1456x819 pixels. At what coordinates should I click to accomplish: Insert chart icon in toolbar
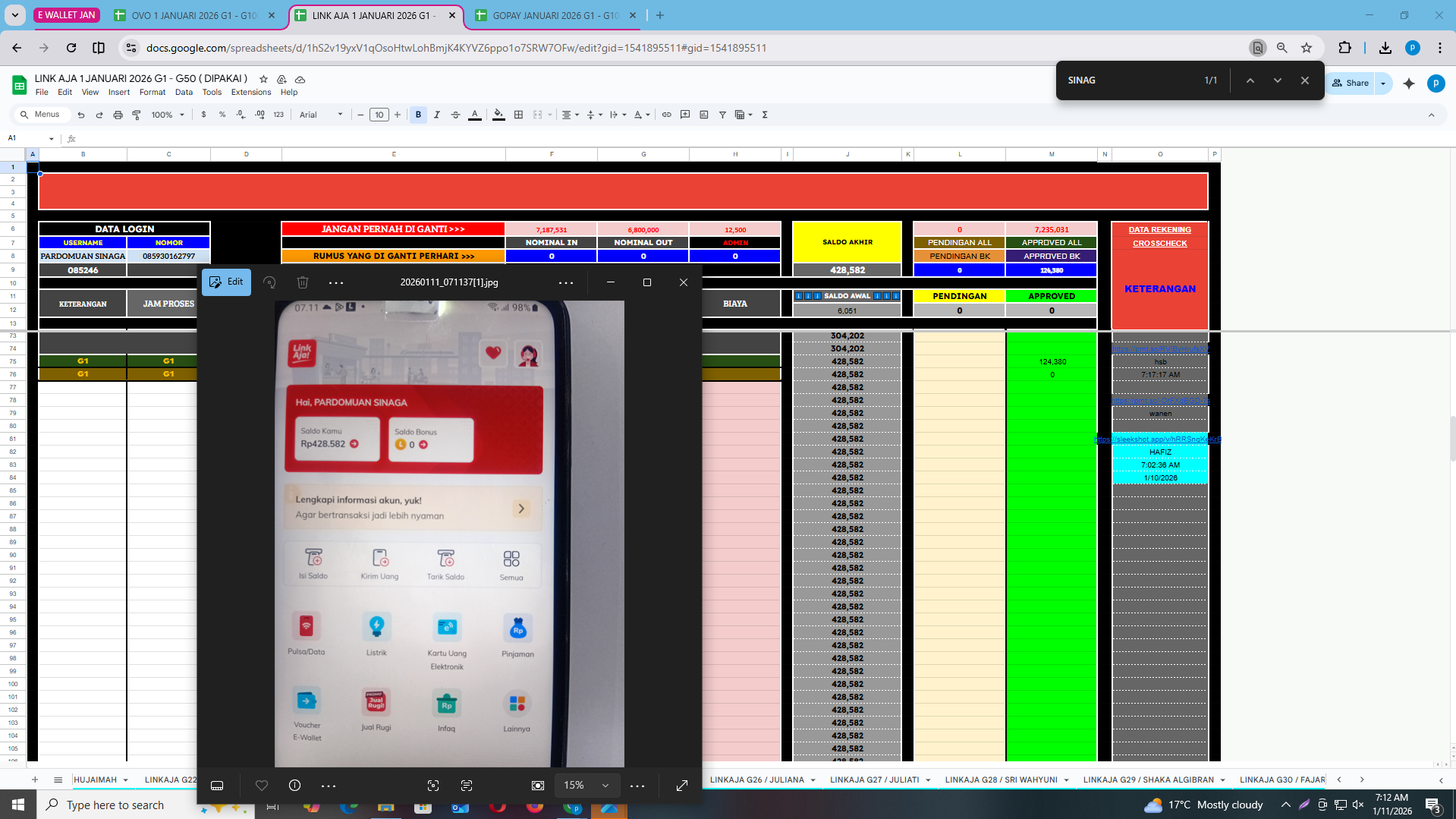click(704, 115)
